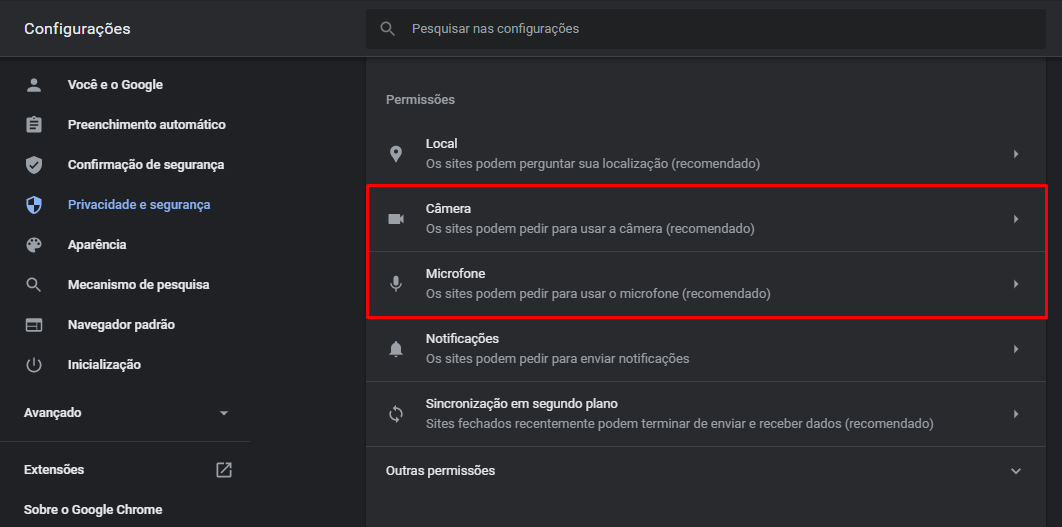Expand the Avançado section in sidebar
Screen dimensions: 1062x527
[224, 413]
